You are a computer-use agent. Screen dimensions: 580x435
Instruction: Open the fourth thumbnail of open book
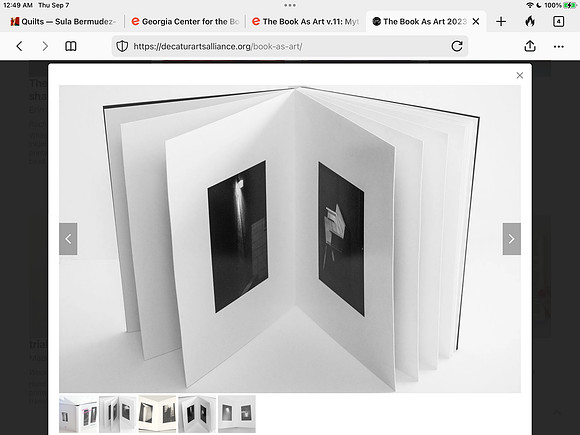coord(197,414)
